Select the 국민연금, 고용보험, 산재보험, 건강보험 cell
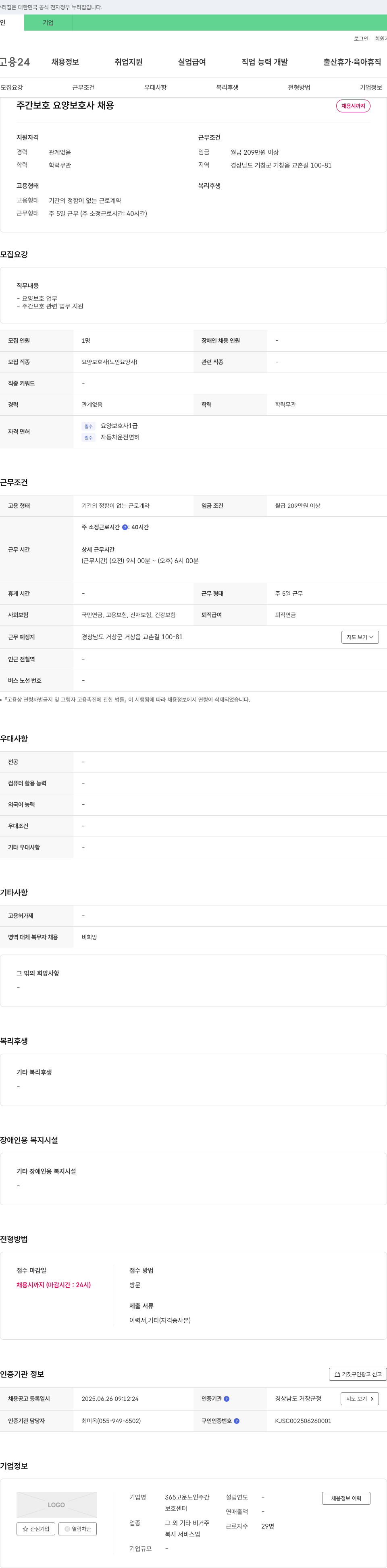 pos(129,615)
